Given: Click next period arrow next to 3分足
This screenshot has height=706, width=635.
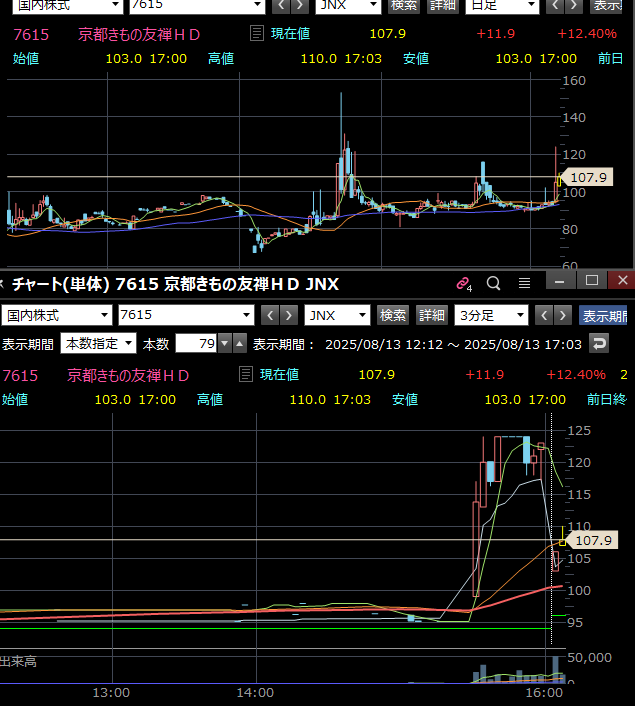Looking at the screenshot, I should click(x=563, y=316).
